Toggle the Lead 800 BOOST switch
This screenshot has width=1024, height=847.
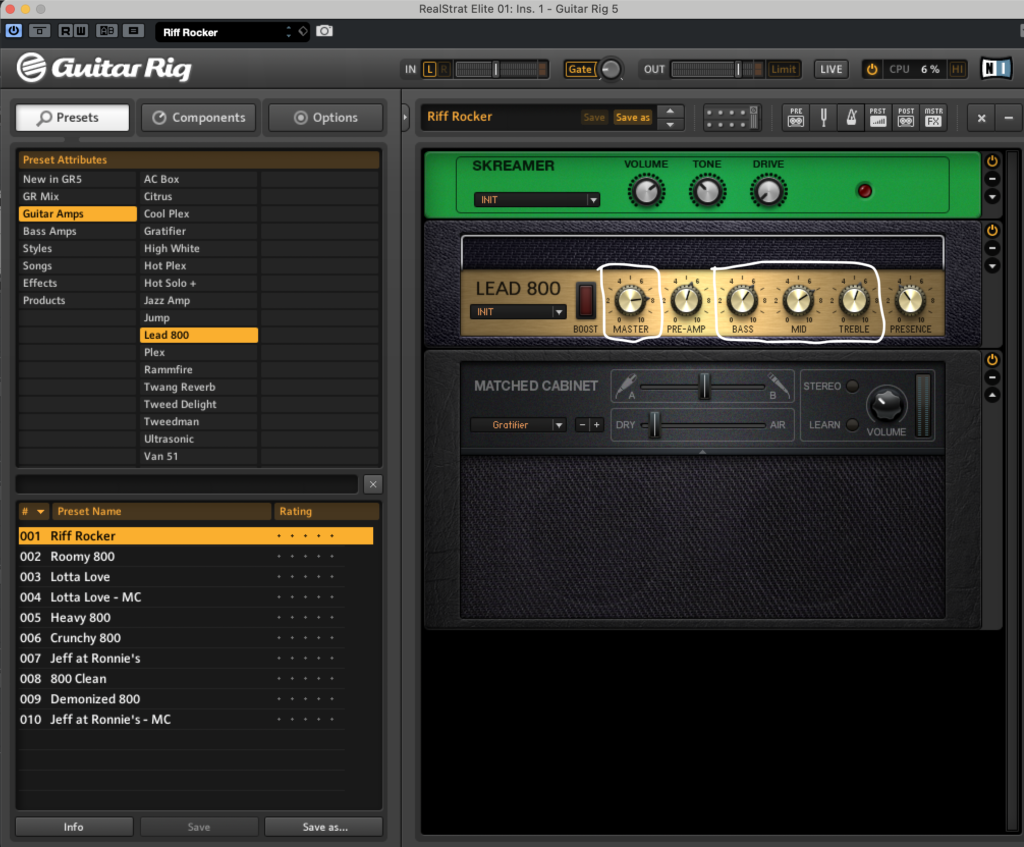(x=586, y=301)
